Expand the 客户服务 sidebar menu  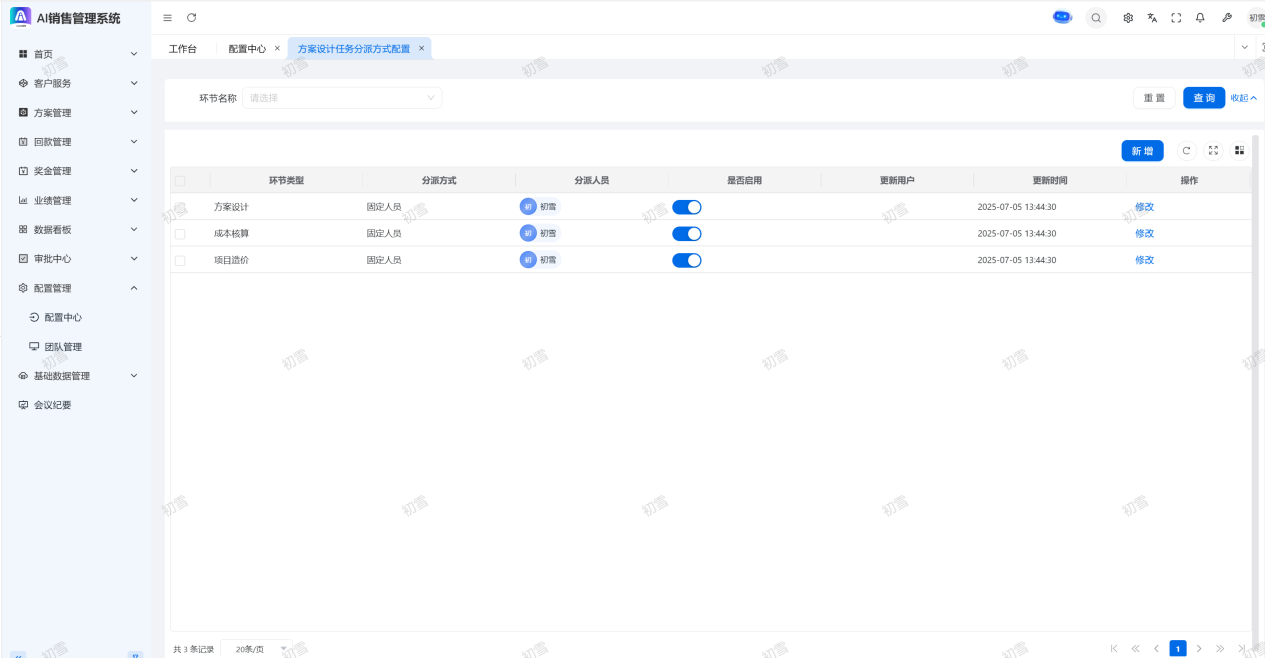(78, 83)
